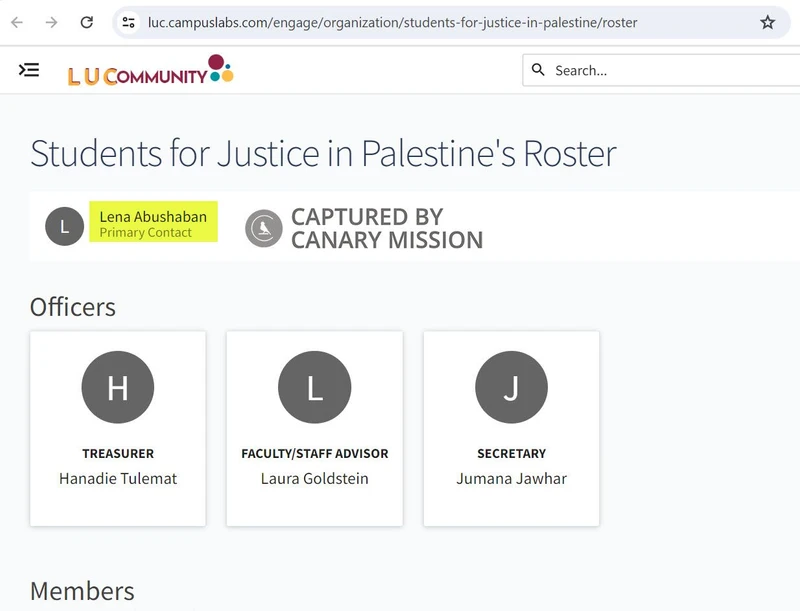
Task: Click the Captured by Canary Mission text
Action: point(386,228)
